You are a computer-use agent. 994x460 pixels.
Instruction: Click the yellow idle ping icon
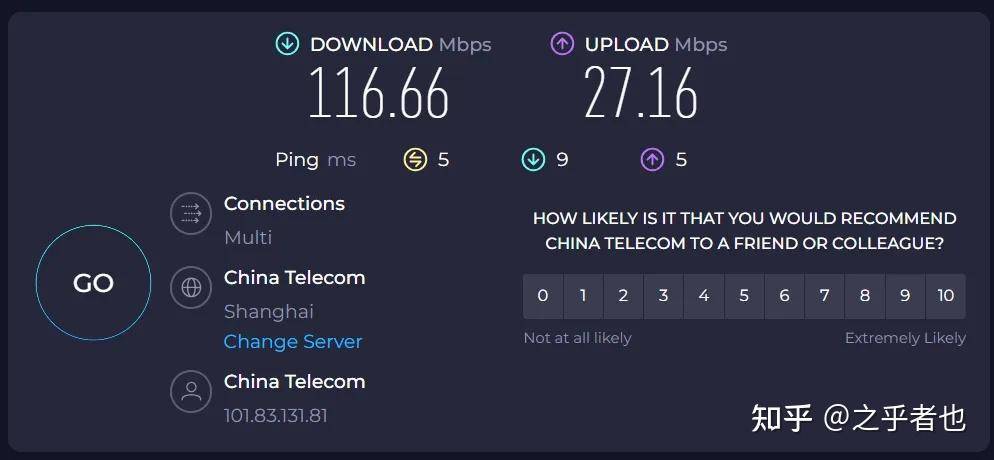(x=415, y=160)
